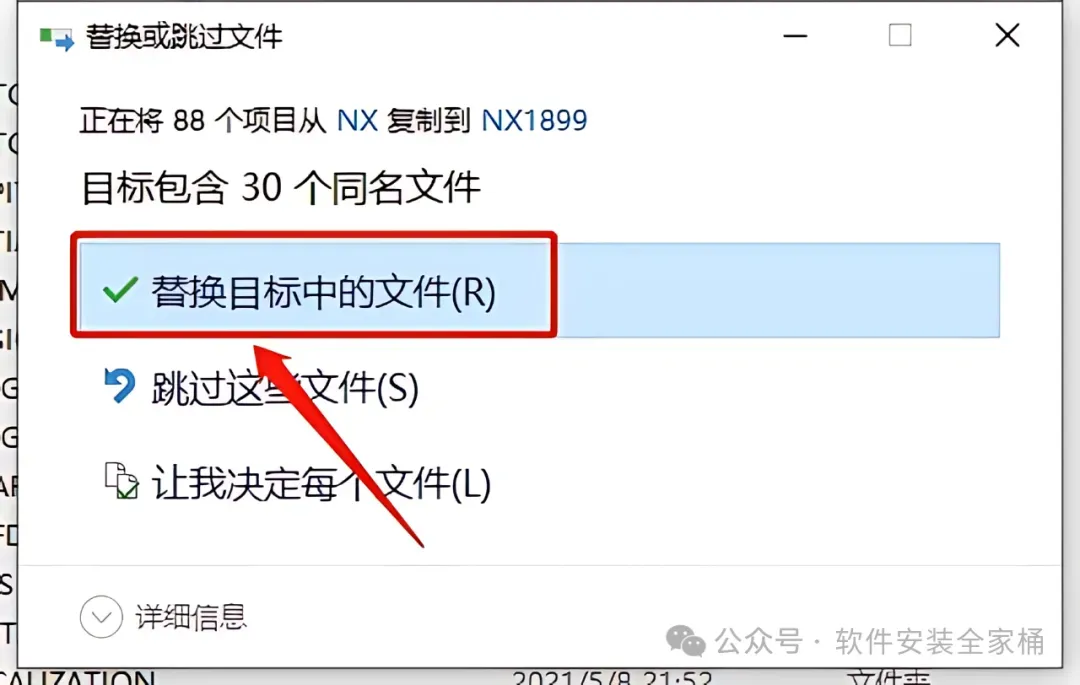Click the 公众号 · 软件安装全家桶 watermark text
The width and height of the screenshot is (1080, 685).
880,642
